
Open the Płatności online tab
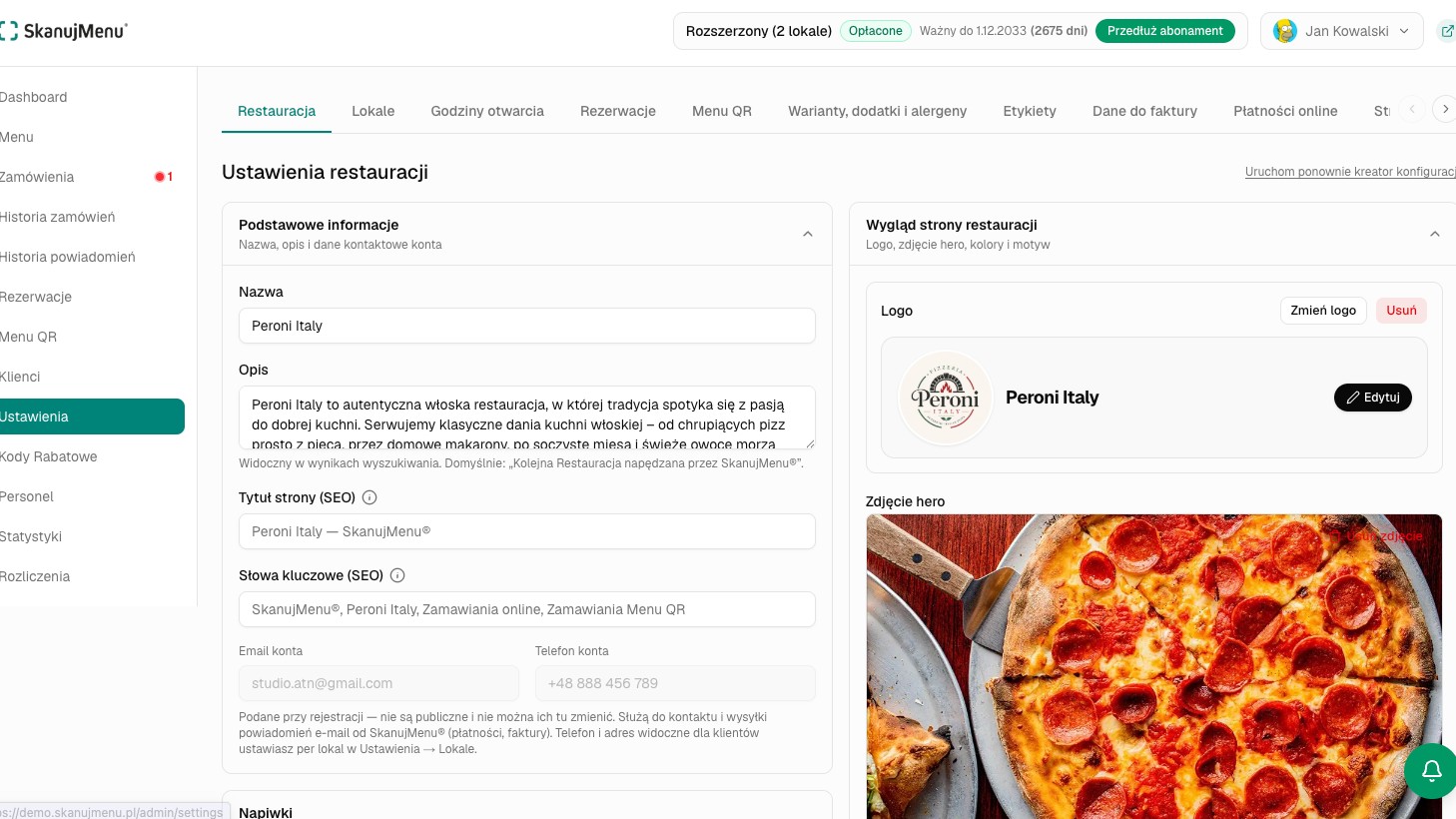(1285, 111)
